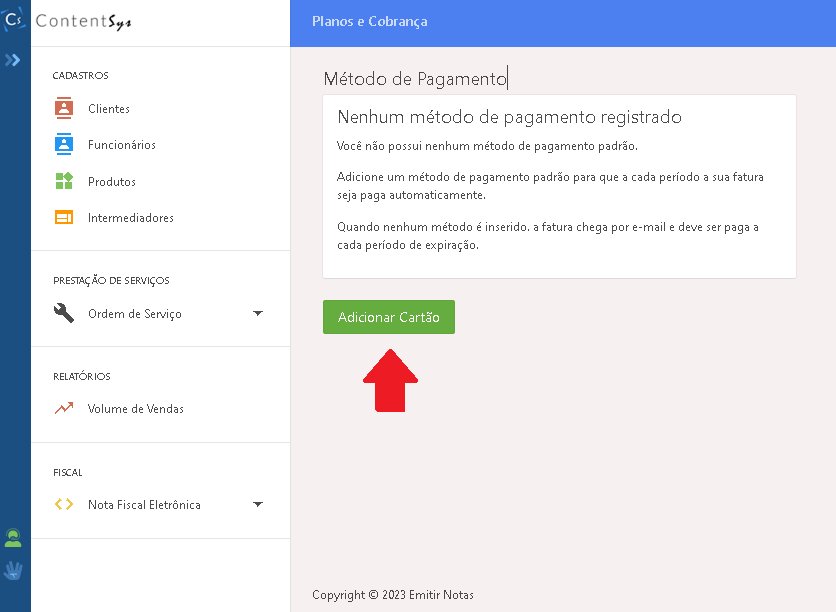Click the blue hand icon in left bar
The height and width of the screenshot is (612, 836).
13,570
